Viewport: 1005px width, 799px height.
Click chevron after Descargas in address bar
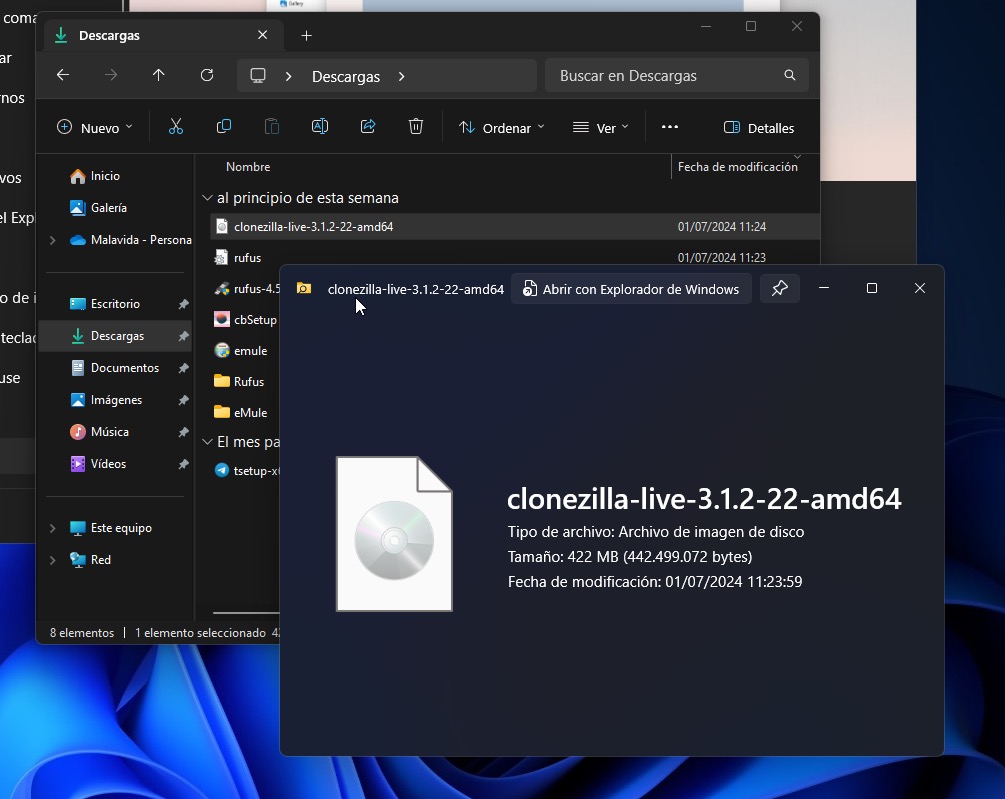[x=402, y=76]
